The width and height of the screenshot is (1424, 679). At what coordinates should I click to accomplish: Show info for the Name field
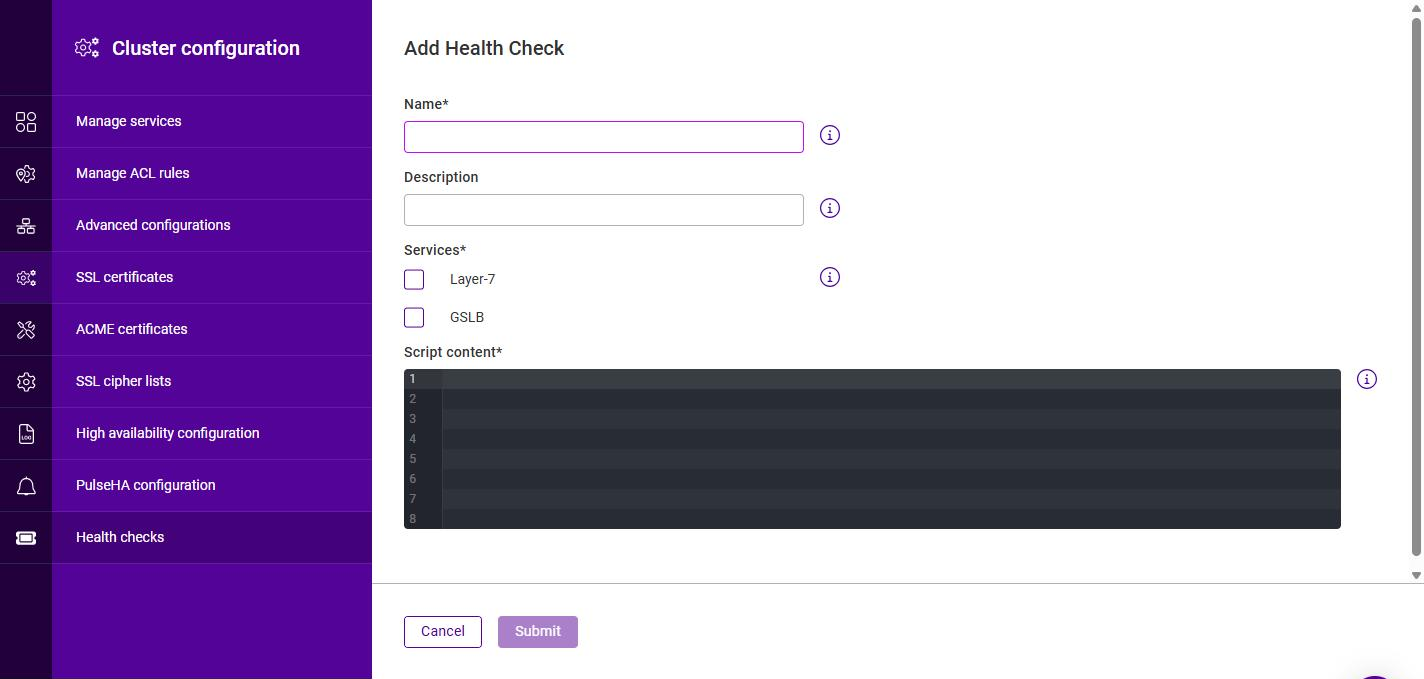tap(829, 135)
